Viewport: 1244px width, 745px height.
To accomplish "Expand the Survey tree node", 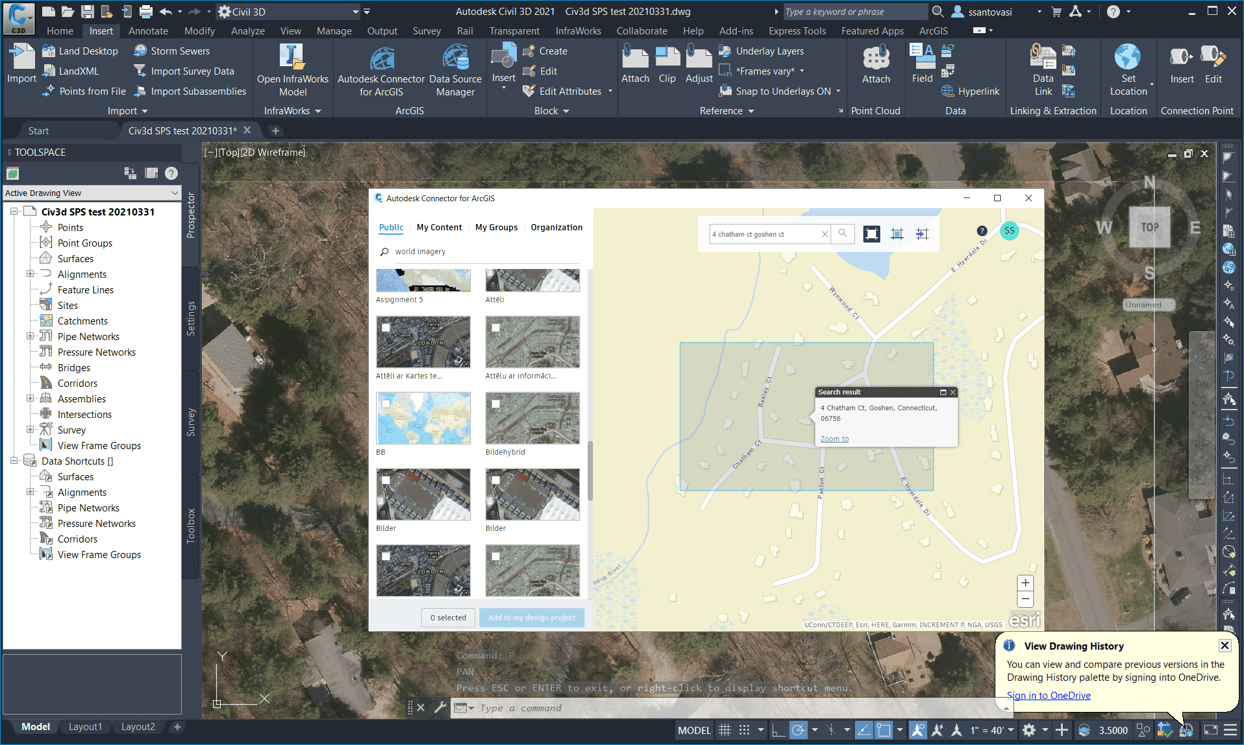I will (x=30, y=429).
